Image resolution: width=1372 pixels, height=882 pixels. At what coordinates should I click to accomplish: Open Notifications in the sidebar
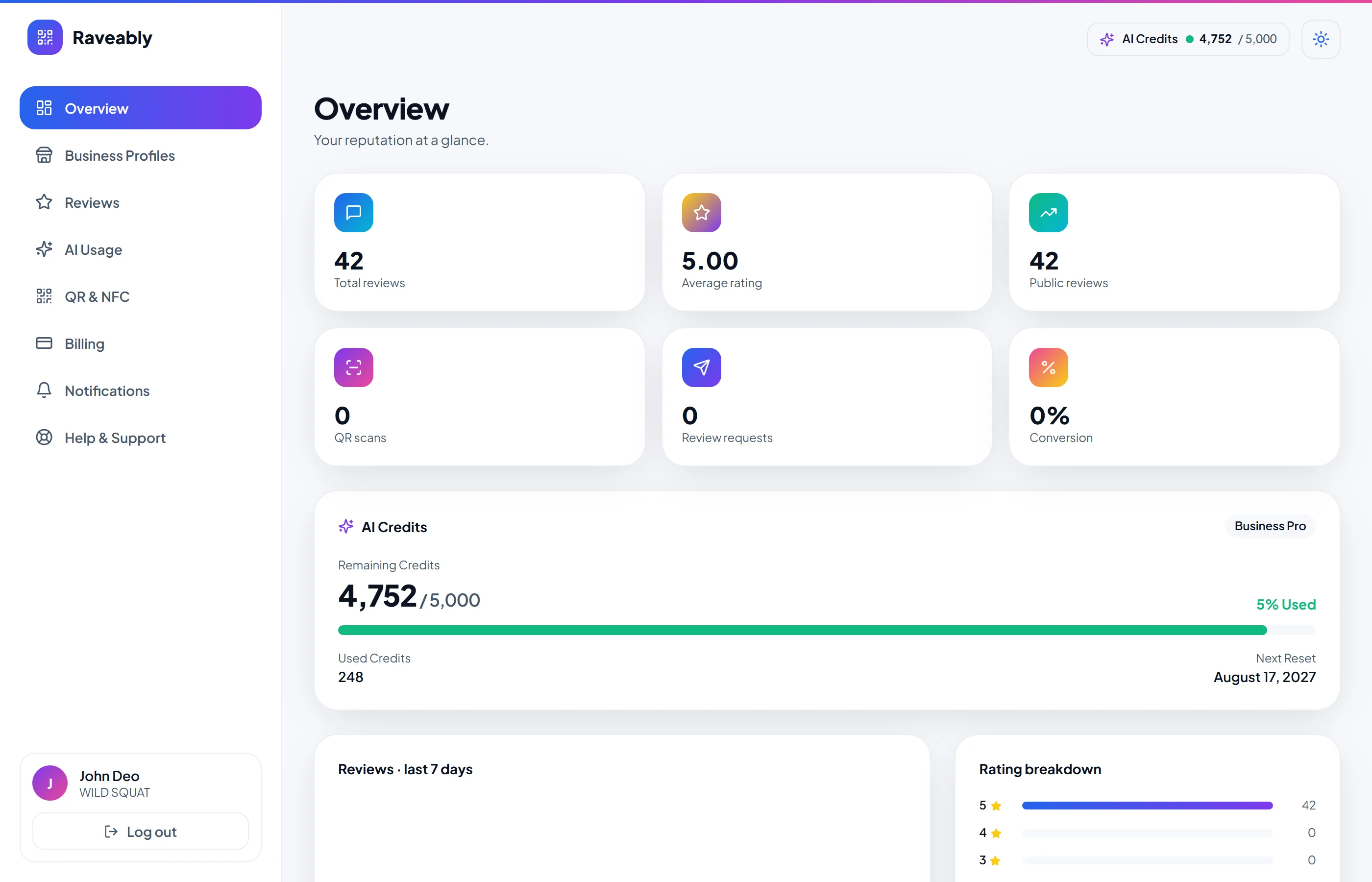140,390
